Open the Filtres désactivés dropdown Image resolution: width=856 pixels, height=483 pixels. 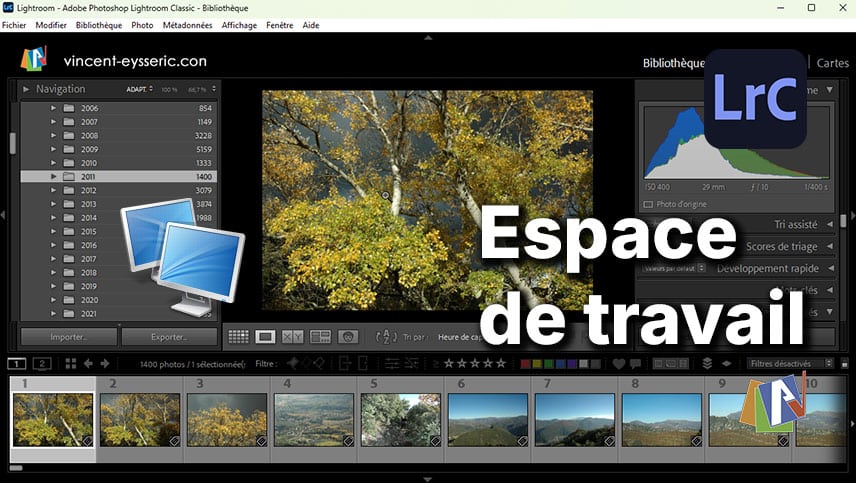pos(790,364)
